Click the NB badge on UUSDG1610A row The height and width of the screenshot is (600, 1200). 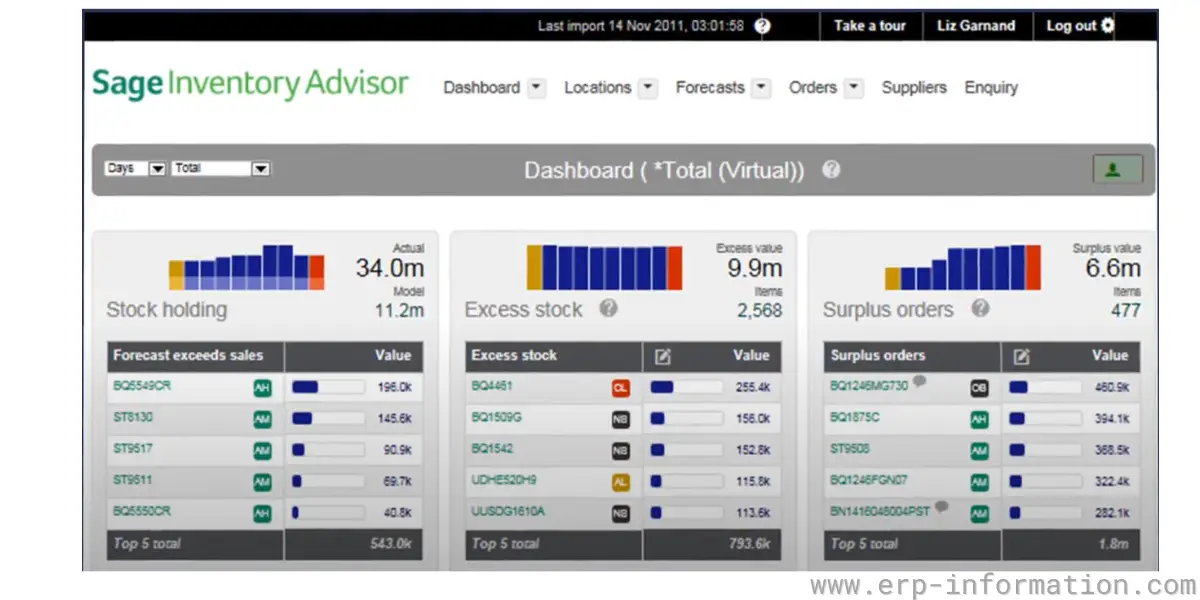coord(621,514)
